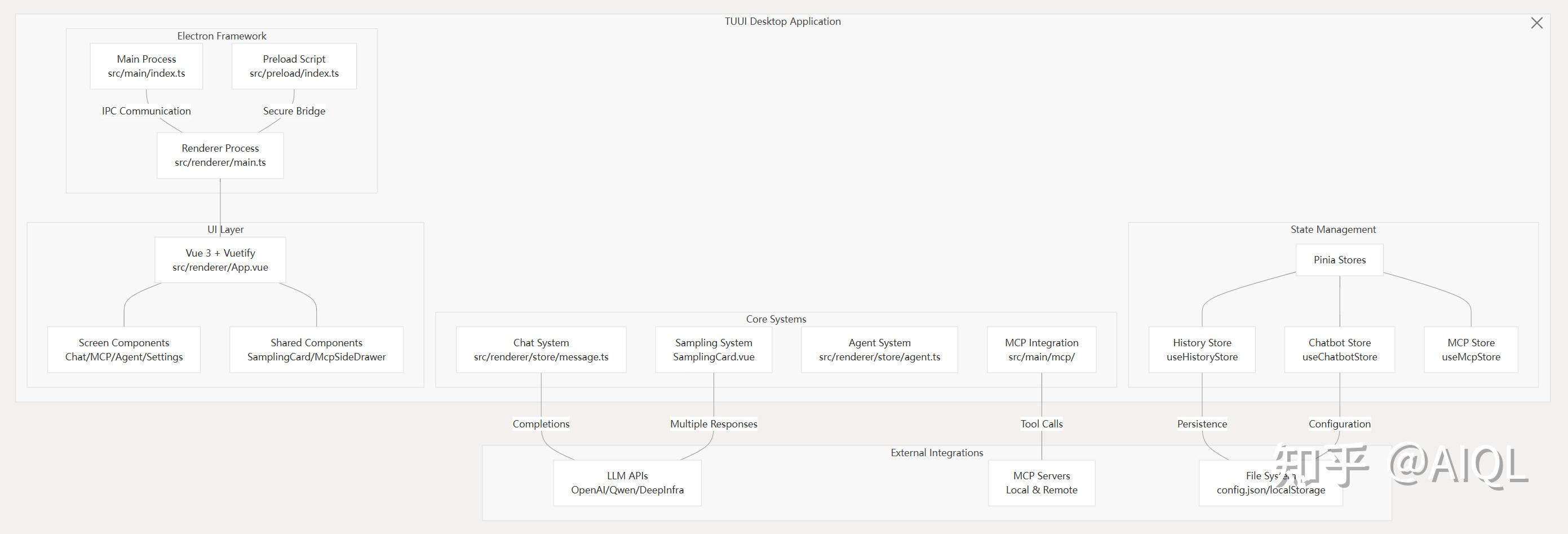Click the Renderer Process box
The image size is (1568, 534).
pos(220,155)
